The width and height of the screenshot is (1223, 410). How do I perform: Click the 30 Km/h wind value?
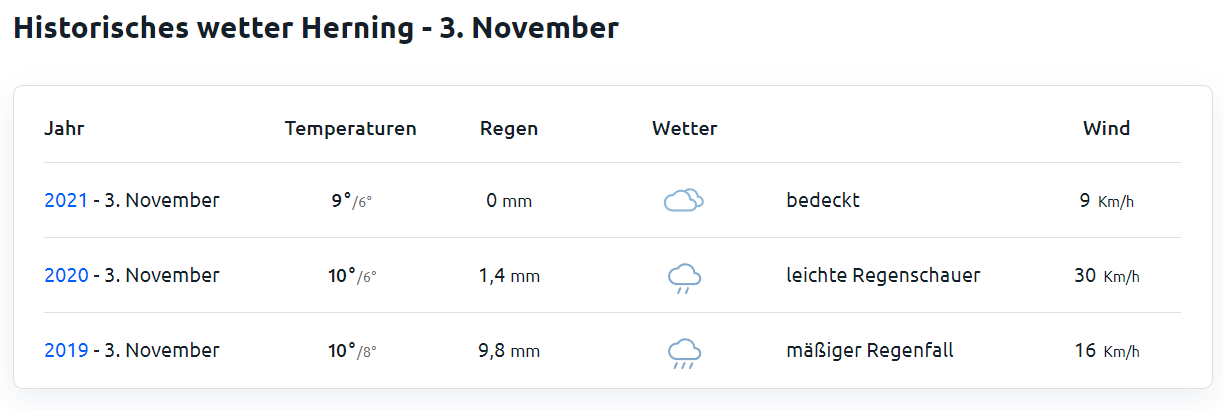tap(1107, 275)
